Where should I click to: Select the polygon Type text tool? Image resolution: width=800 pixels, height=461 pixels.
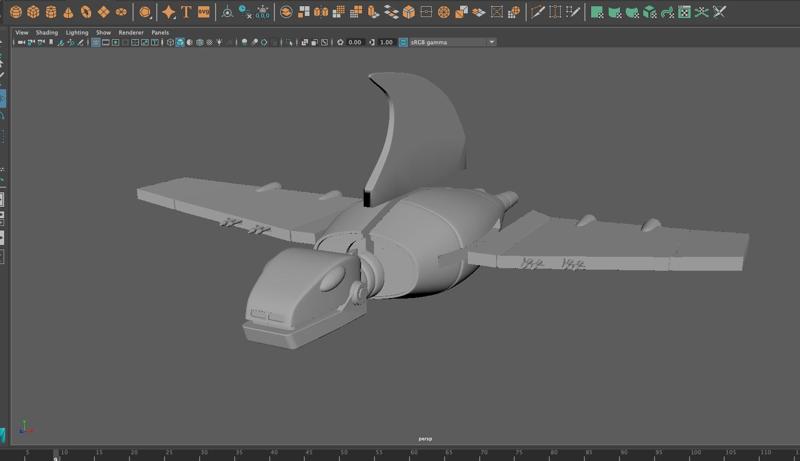(x=186, y=12)
